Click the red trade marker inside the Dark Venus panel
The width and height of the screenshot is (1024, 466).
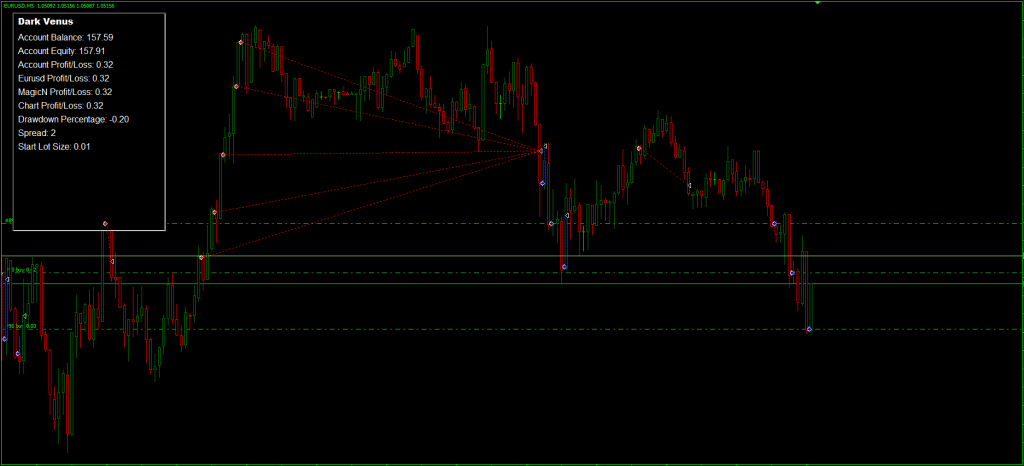coord(105,223)
